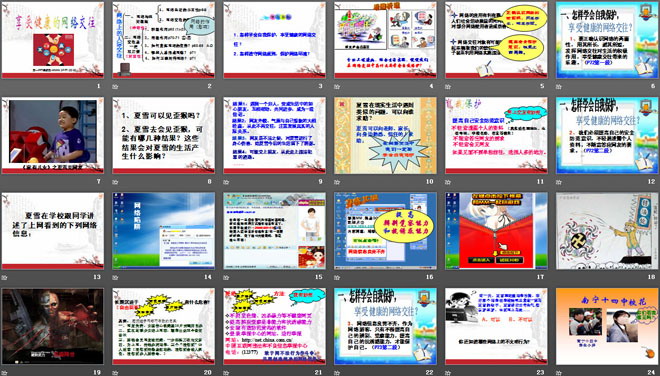Select slide 15 chat window screenshot thumbnail
660x376 pixels.
(x=274, y=231)
